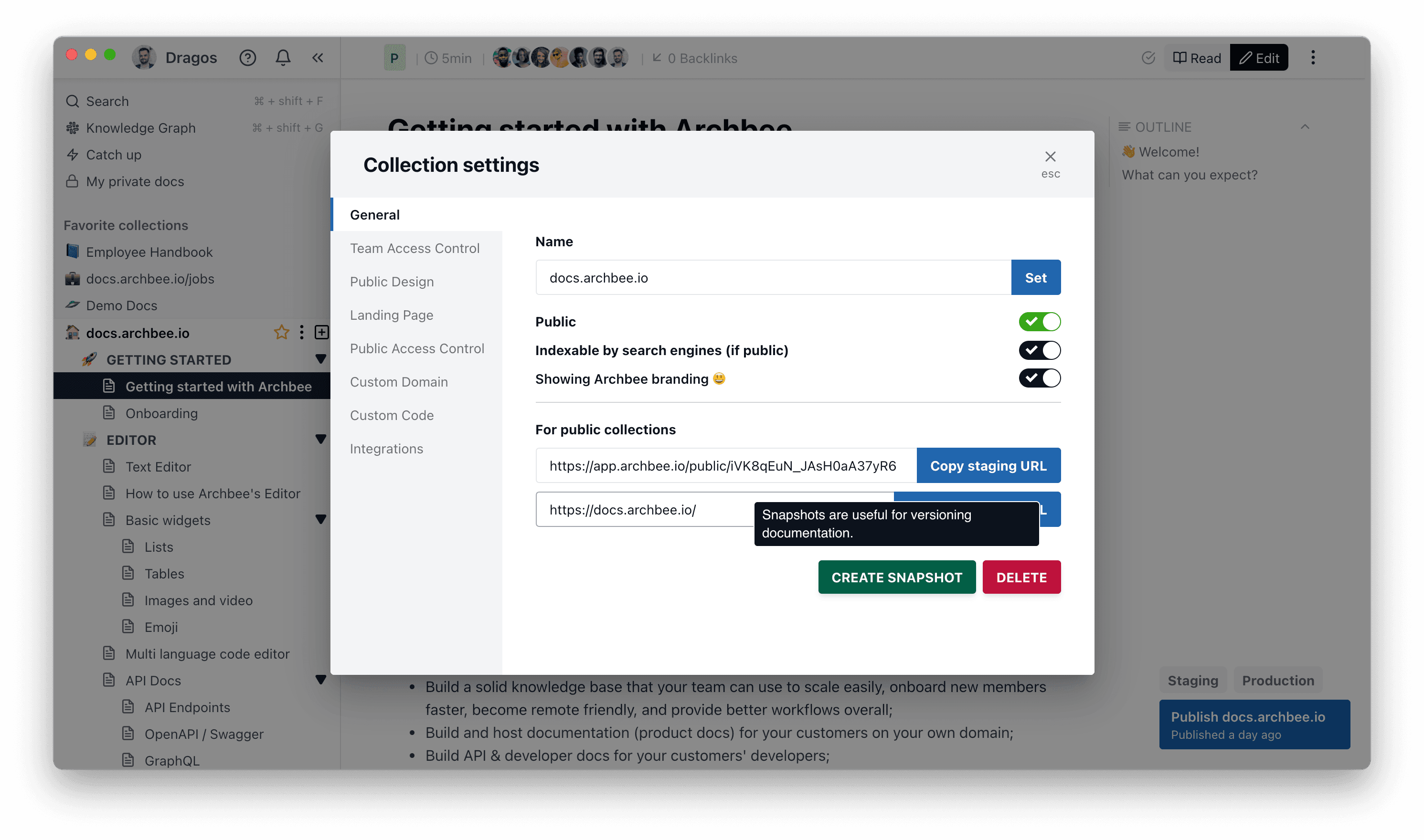The image size is (1424, 840).
Task: Click Copy staging URL button
Action: 988,466
